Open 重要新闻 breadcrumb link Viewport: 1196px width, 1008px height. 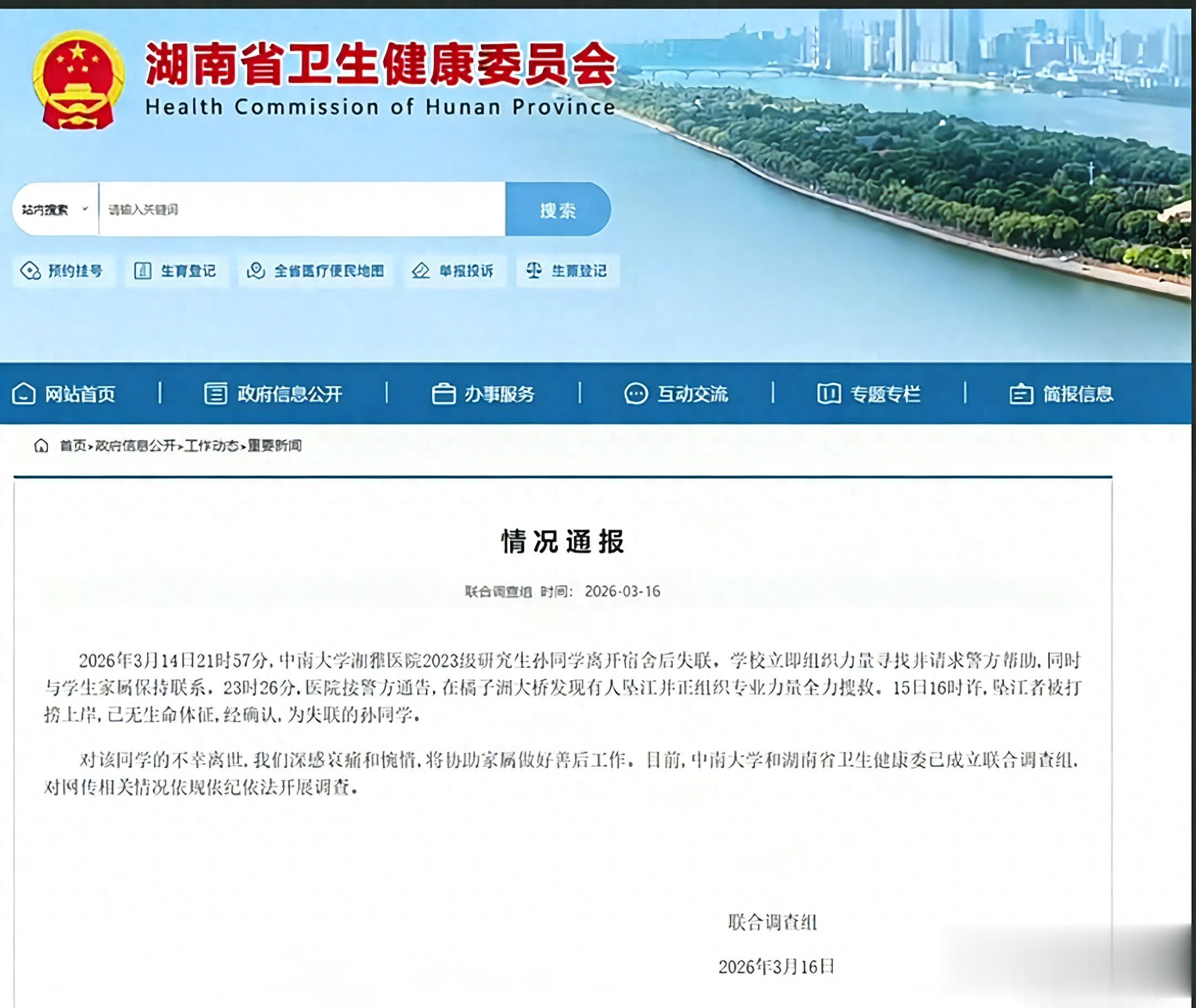pyautogui.click(x=275, y=445)
